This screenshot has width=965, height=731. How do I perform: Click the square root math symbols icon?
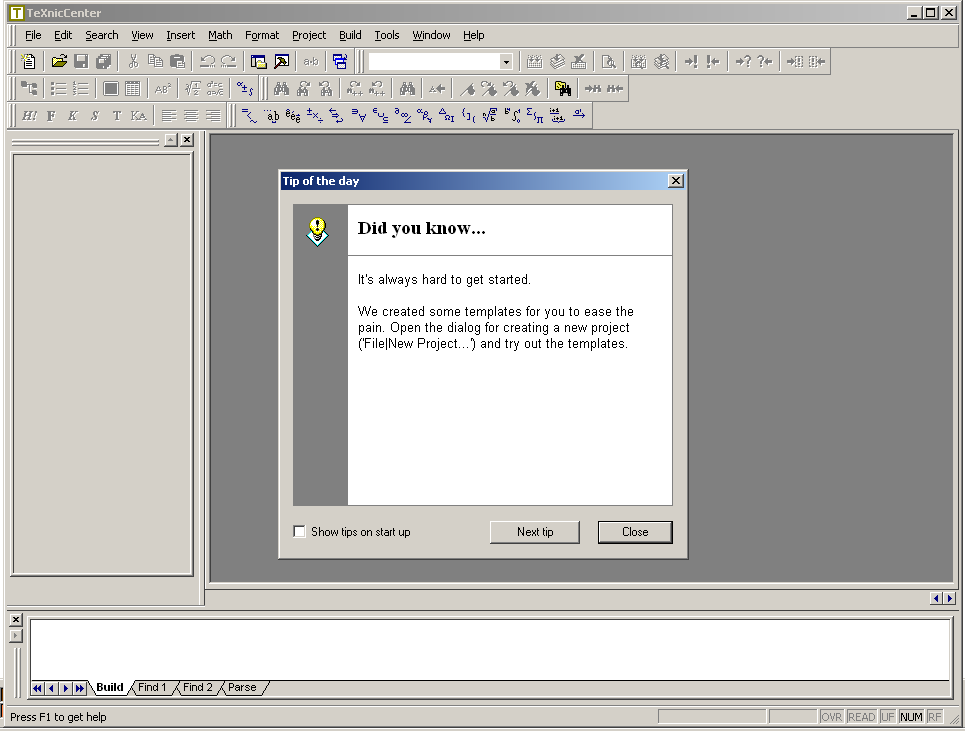(x=489, y=115)
